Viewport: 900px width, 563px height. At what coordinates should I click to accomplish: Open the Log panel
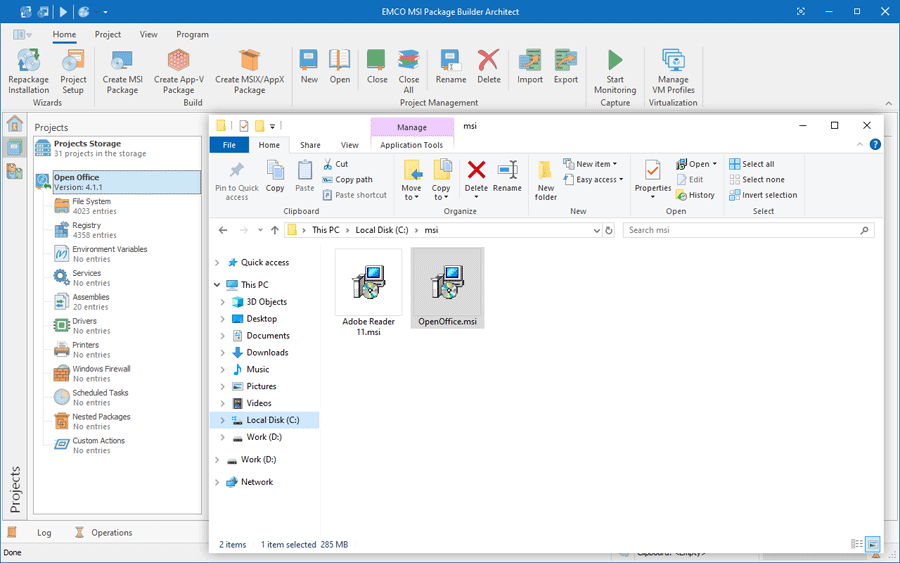point(44,533)
